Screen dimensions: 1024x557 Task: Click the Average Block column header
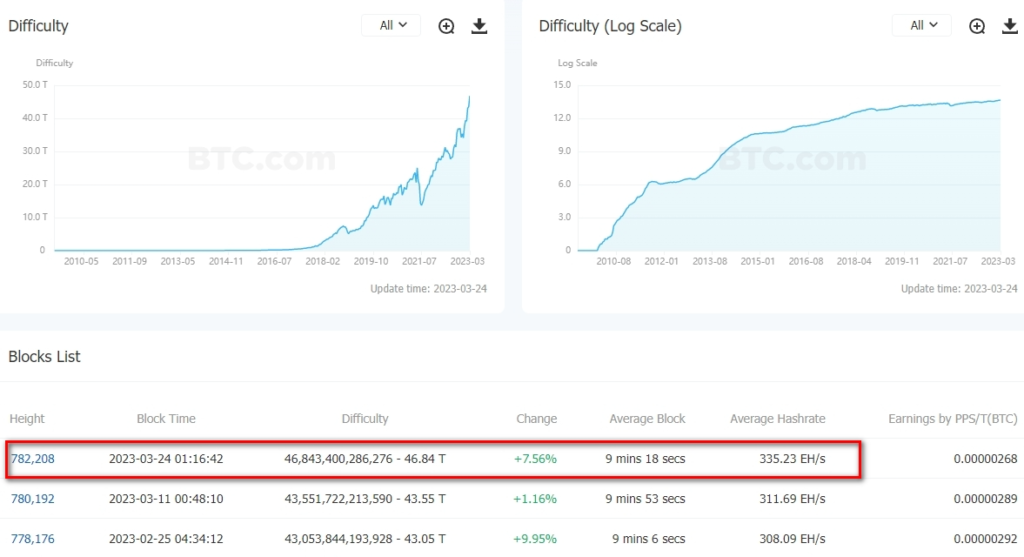tap(647, 419)
